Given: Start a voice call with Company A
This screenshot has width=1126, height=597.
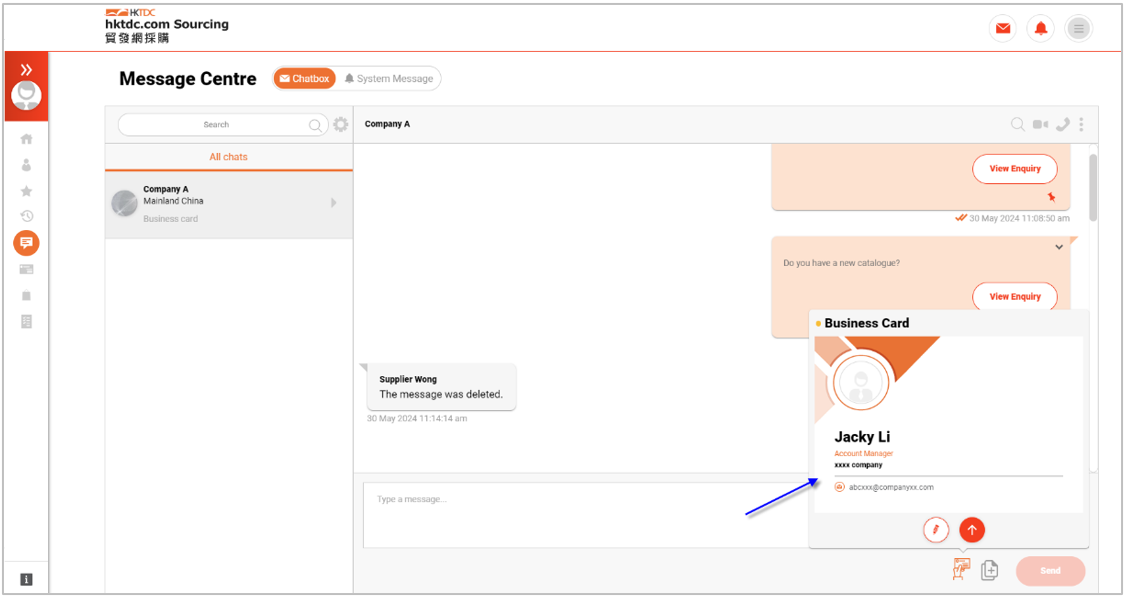Looking at the screenshot, I should tap(1063, 124).
